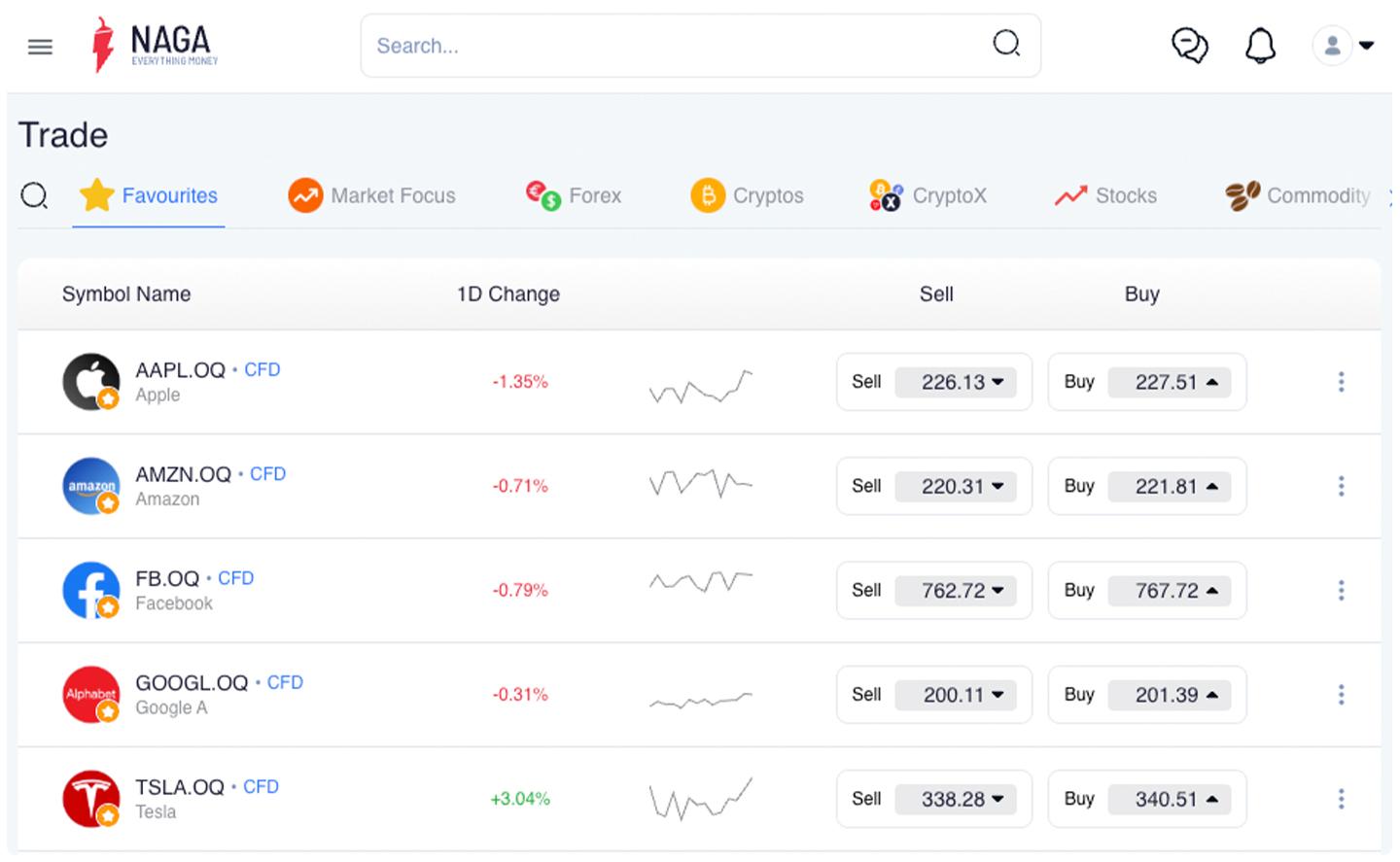
Task: Click the 1D Change column header
Action: [x=508, y=294]
